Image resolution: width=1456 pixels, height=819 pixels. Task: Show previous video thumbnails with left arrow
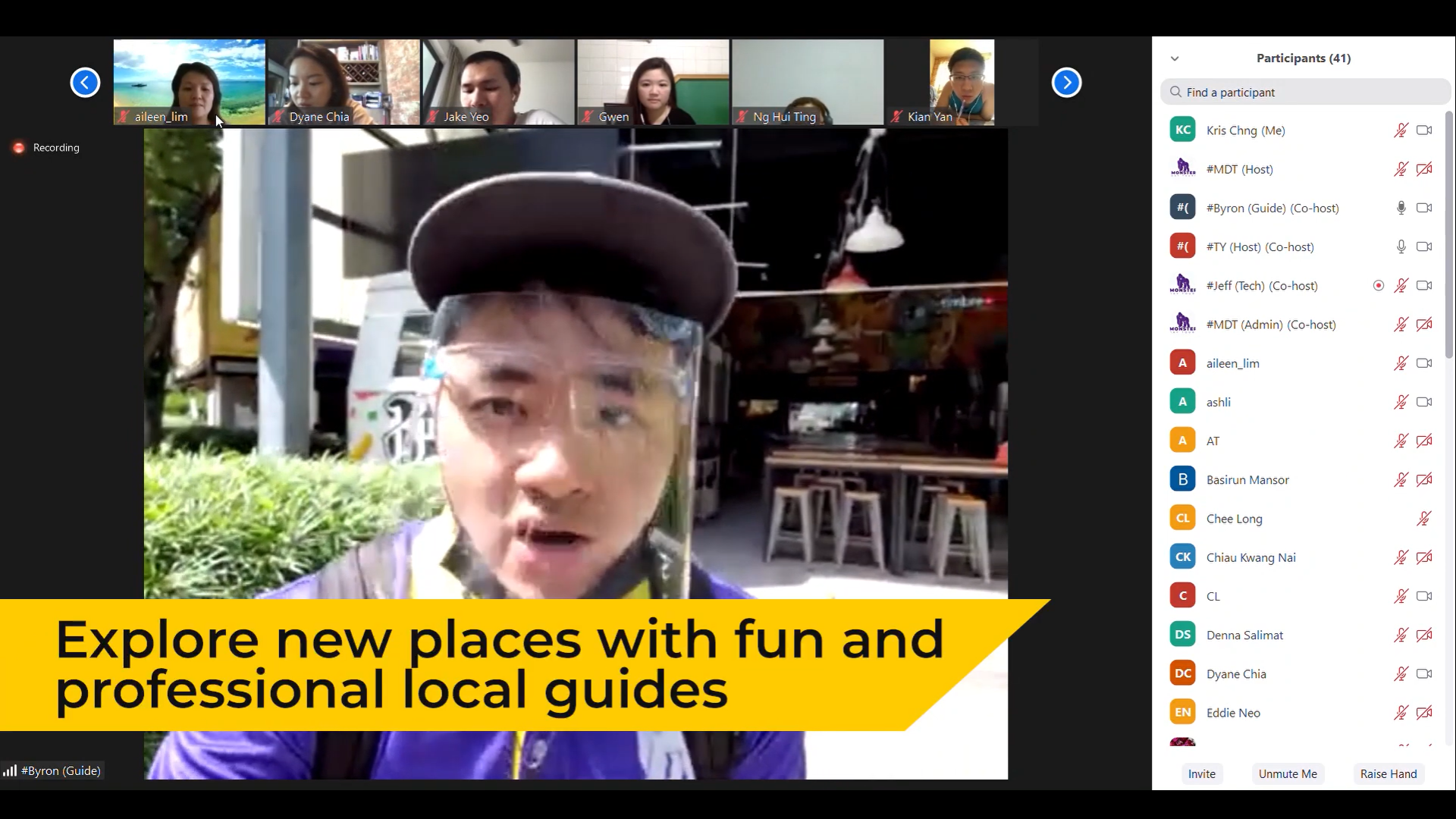click(x=85, y=82)
